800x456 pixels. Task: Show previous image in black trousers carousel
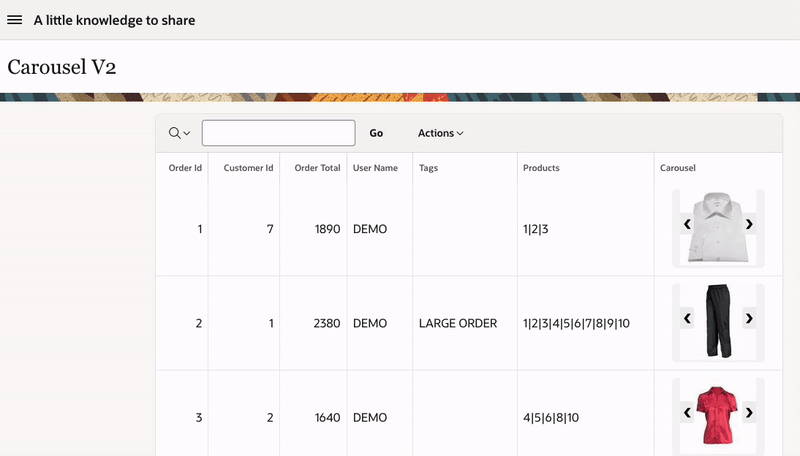[x=687, y=318]
